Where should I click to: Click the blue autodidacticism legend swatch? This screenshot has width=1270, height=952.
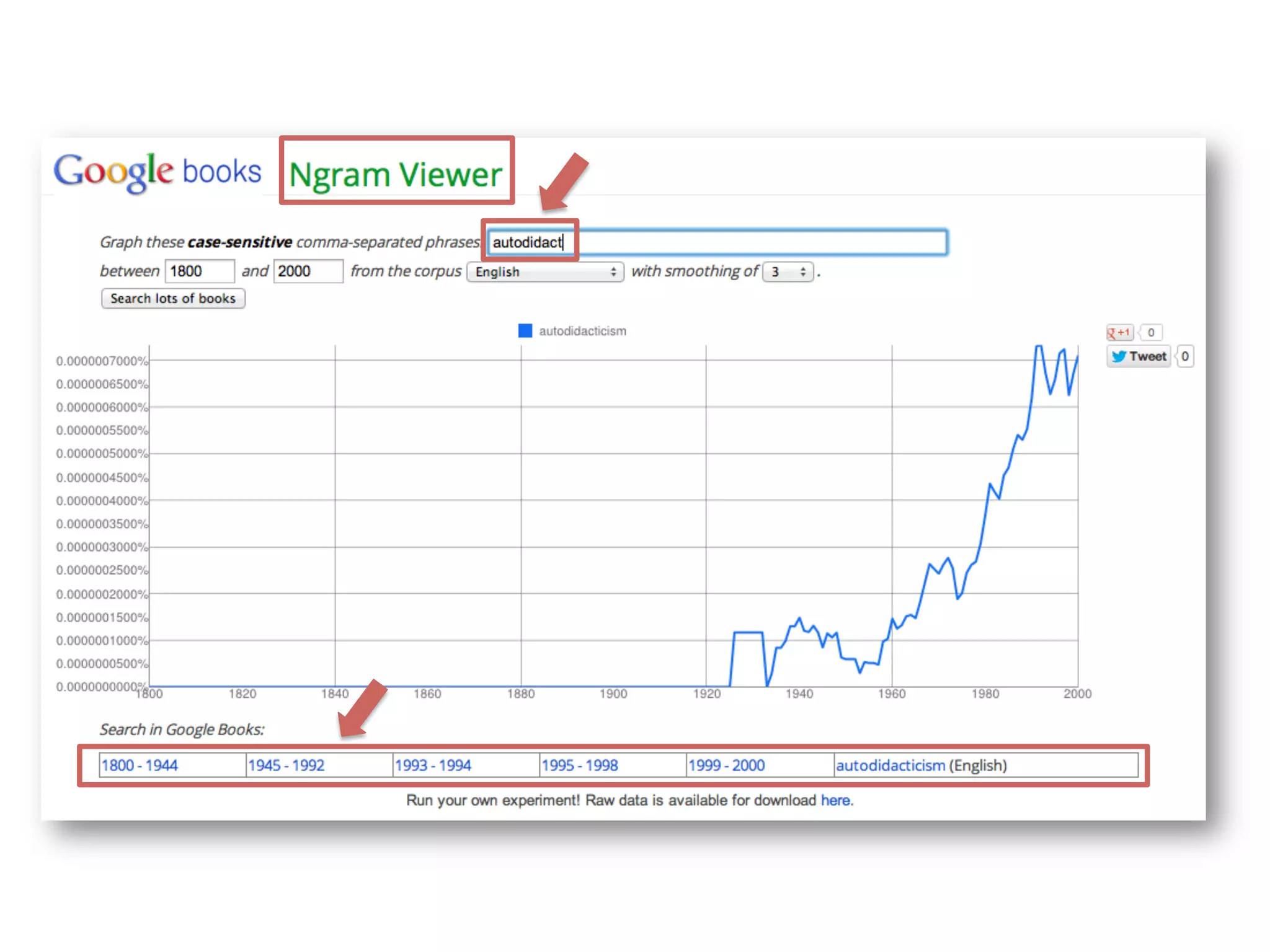[525, 331]
